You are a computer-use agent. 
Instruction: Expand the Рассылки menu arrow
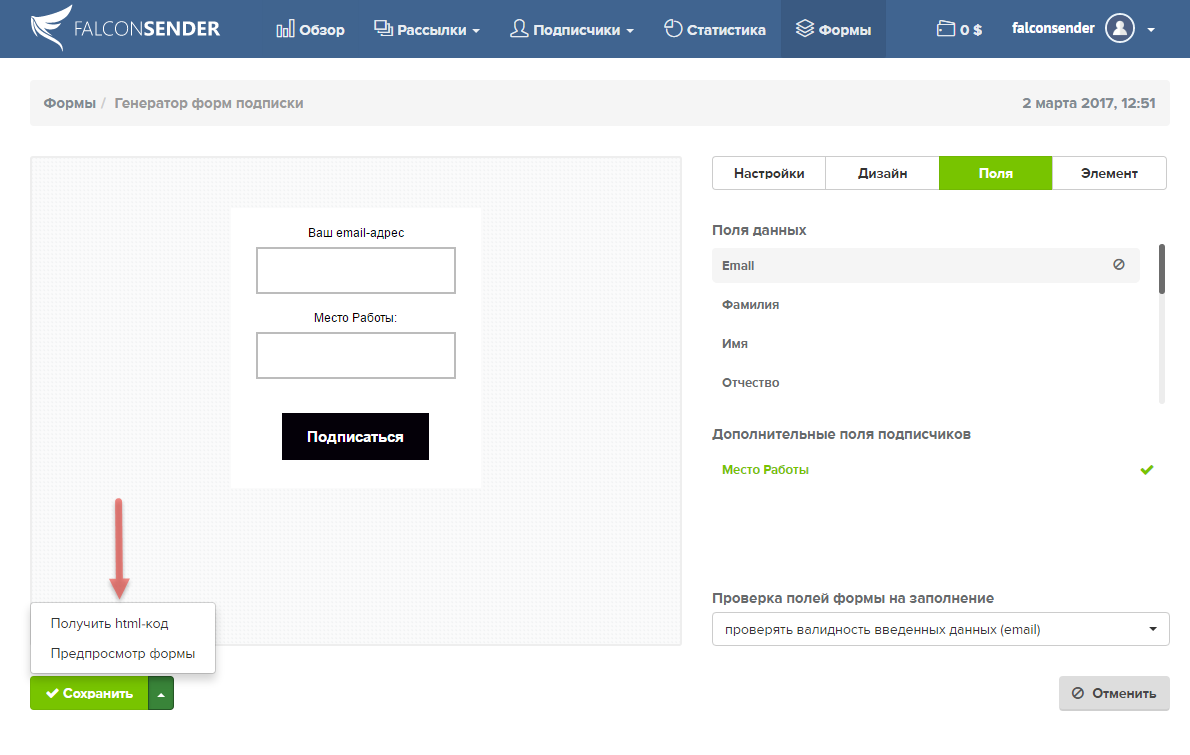tap(476, 31)
